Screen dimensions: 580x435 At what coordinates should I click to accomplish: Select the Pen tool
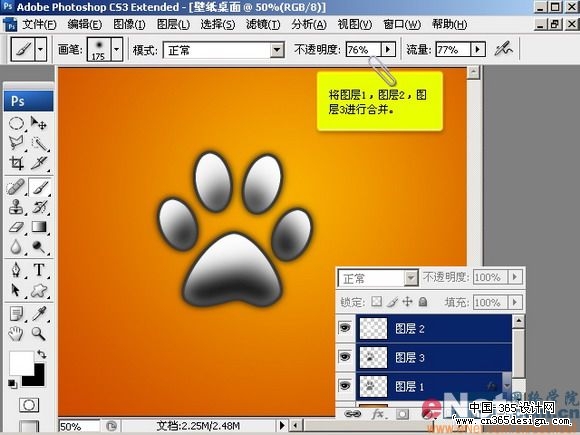click(16, 270)
